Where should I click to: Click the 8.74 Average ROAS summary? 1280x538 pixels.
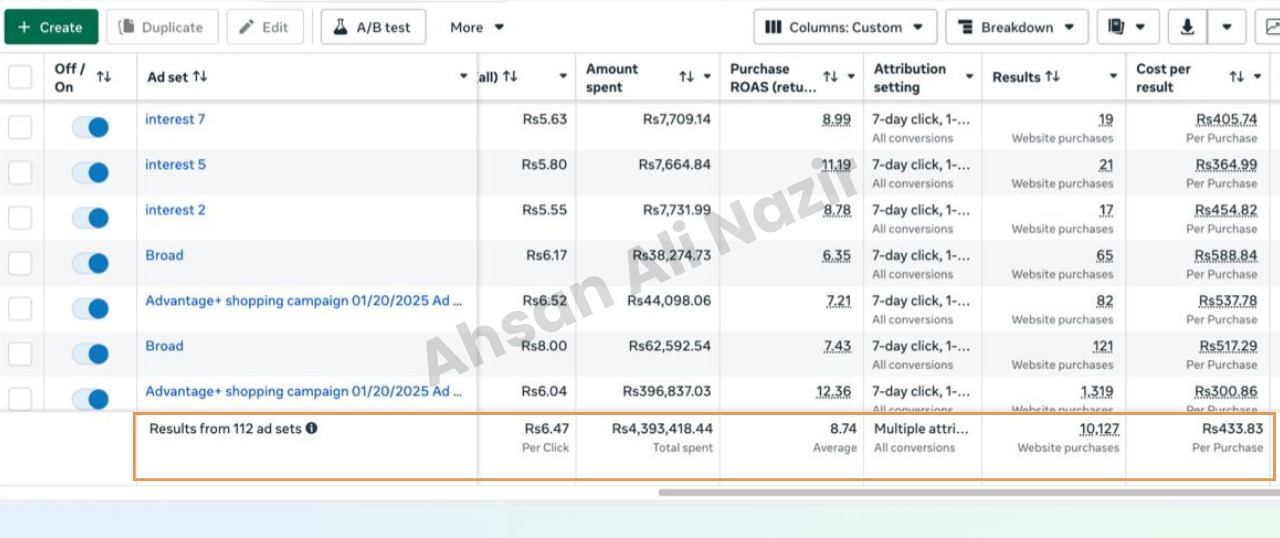[x=843, y=428]
